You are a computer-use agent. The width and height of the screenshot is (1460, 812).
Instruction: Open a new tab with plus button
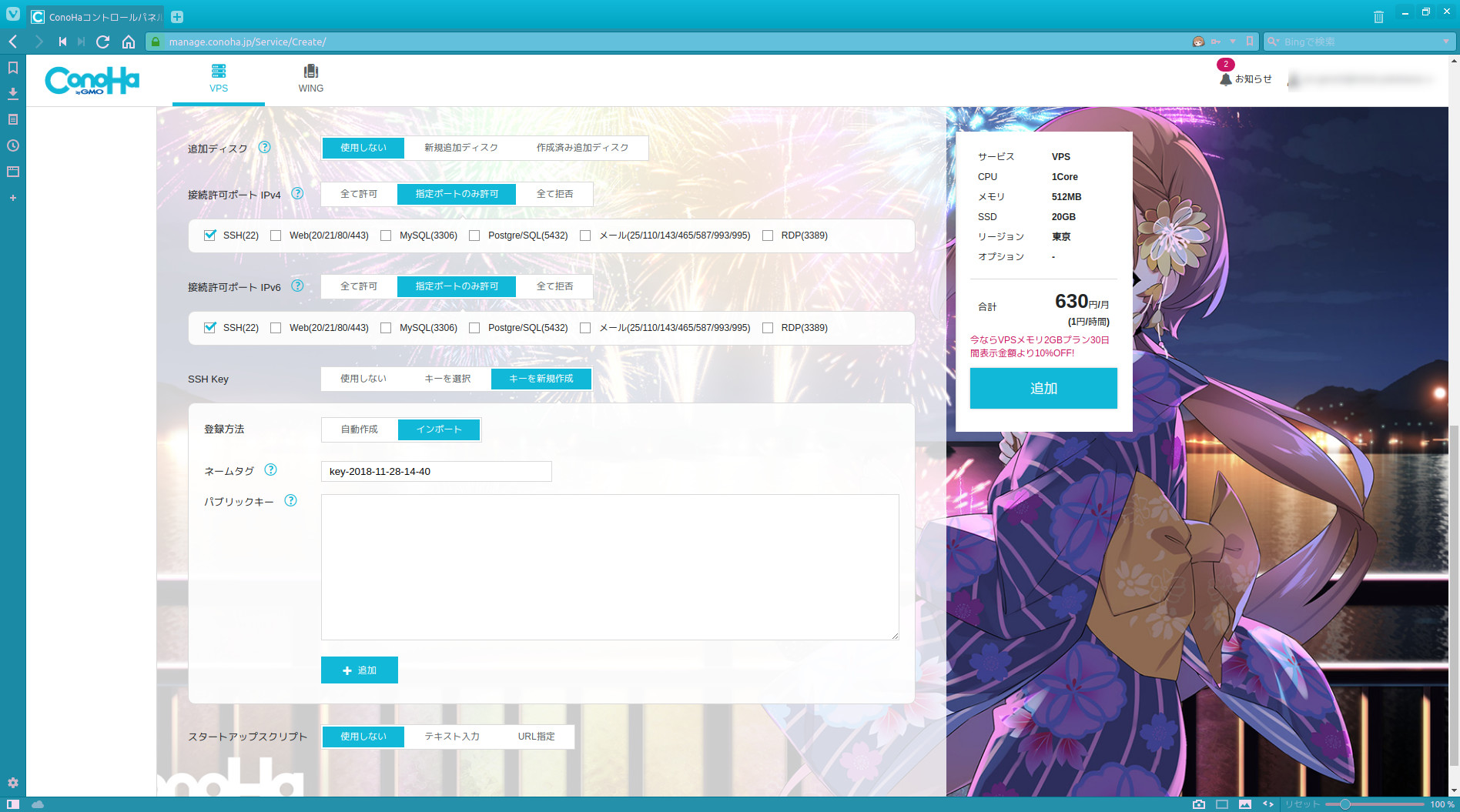177,17
